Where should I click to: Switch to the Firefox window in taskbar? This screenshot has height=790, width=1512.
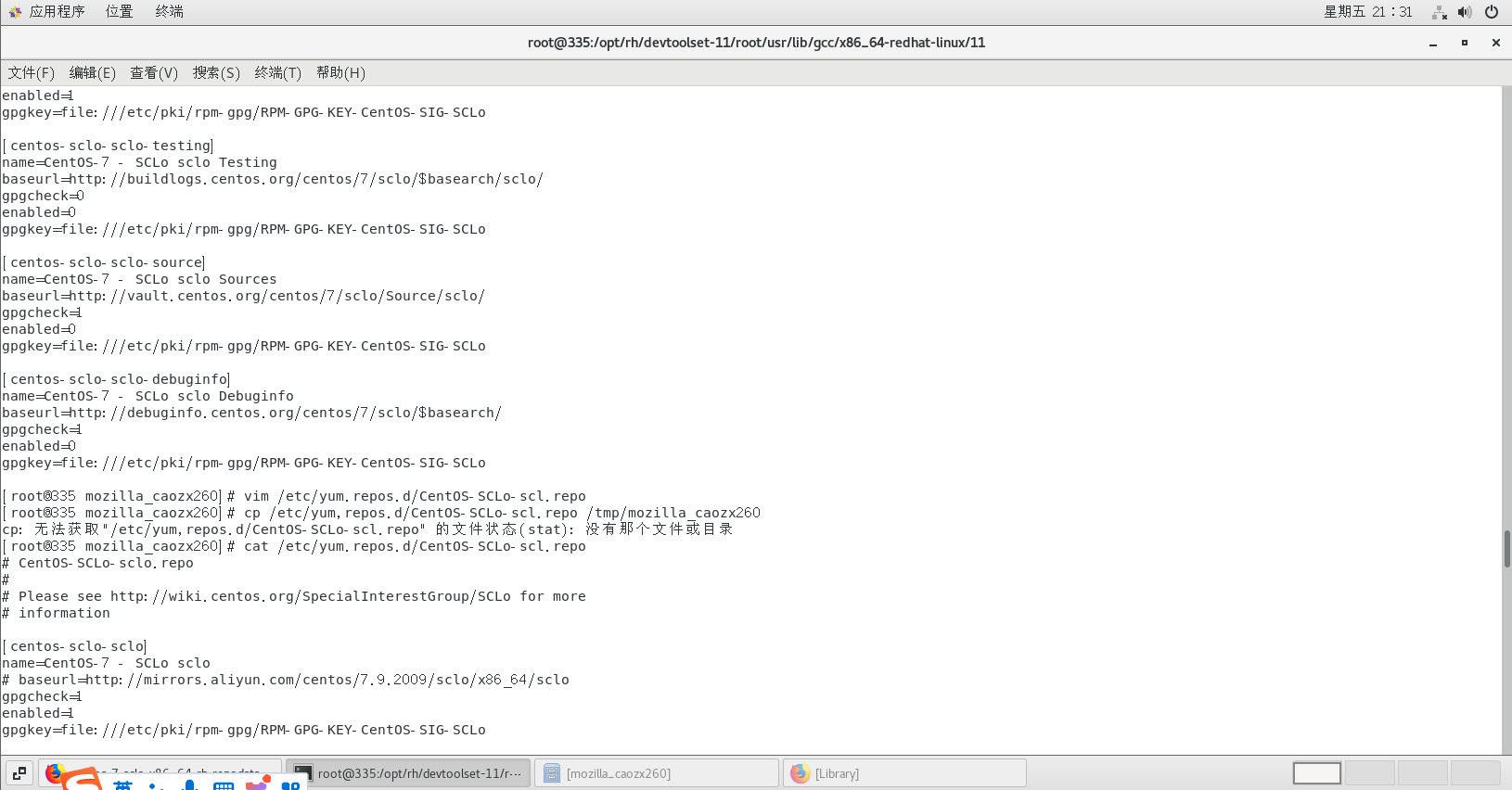point(160,772)
